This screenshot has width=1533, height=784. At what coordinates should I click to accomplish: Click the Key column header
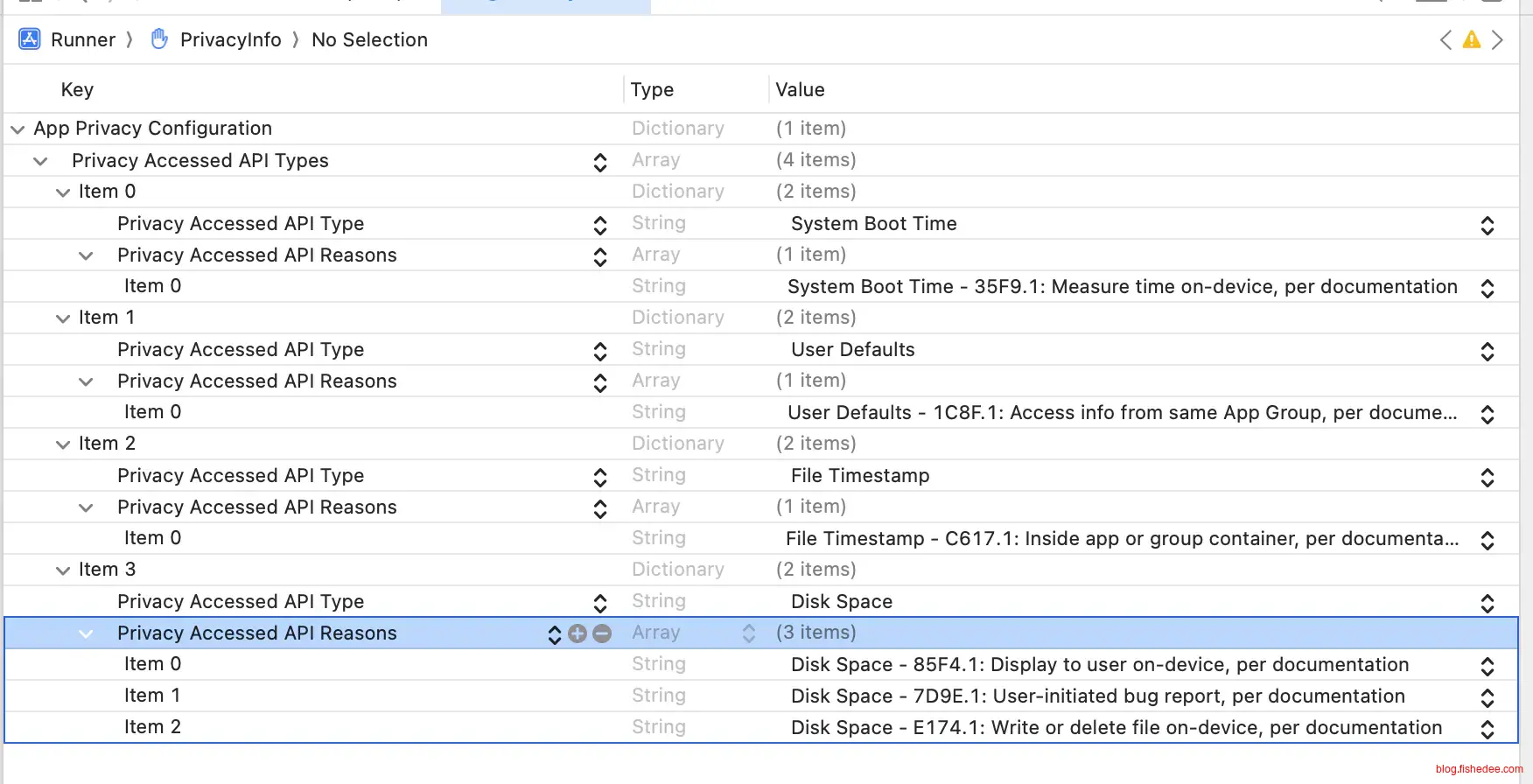(77, 90)
